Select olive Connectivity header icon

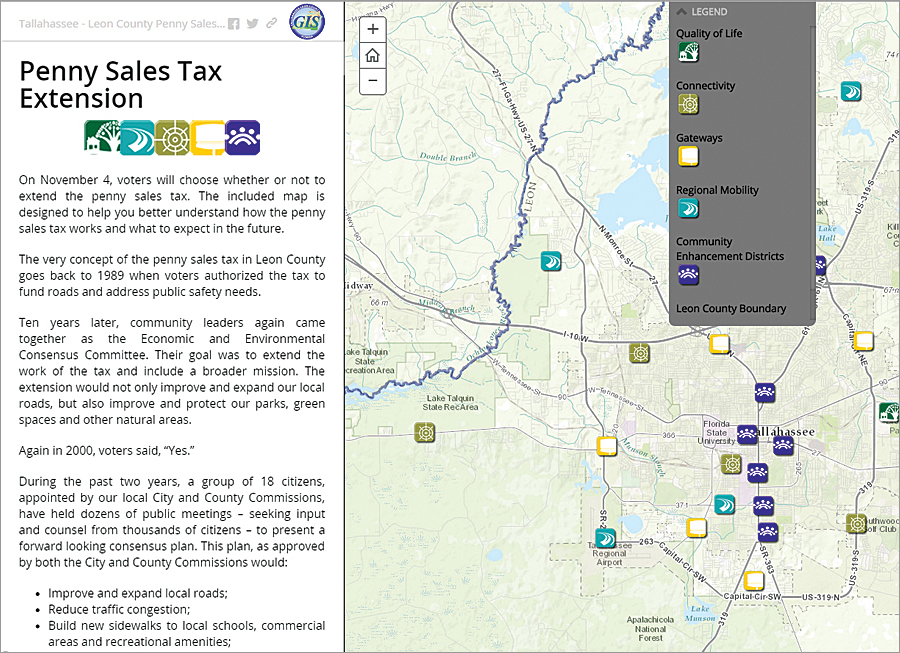click(172, 137)
